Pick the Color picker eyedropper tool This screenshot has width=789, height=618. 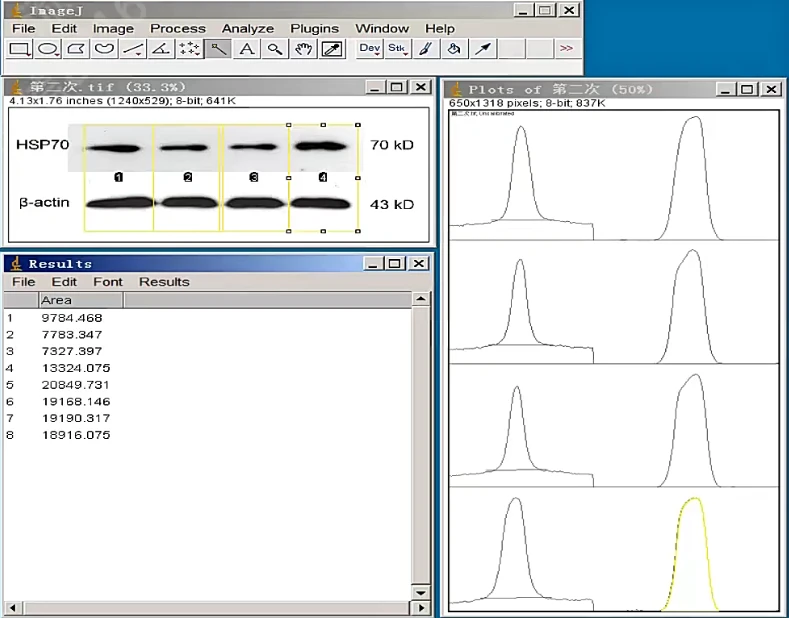[331, 49]
